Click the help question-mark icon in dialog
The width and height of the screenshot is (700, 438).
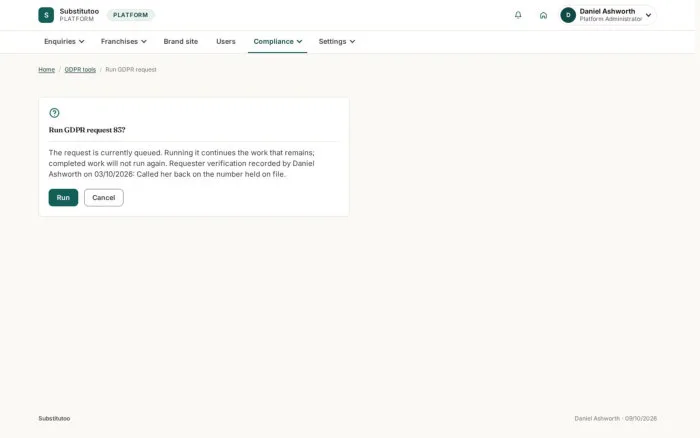54,113
